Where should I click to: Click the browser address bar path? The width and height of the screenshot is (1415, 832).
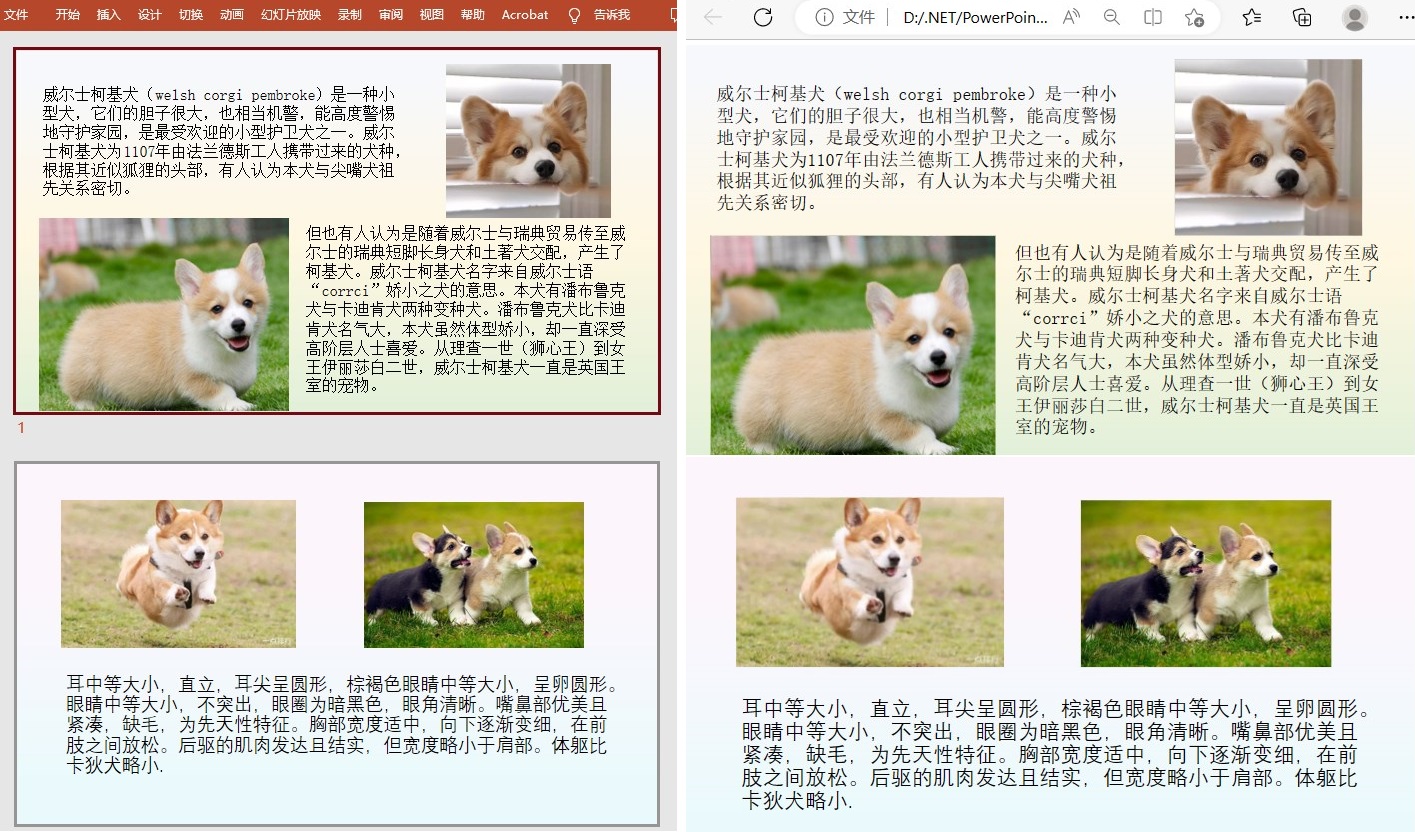(975, 17)
